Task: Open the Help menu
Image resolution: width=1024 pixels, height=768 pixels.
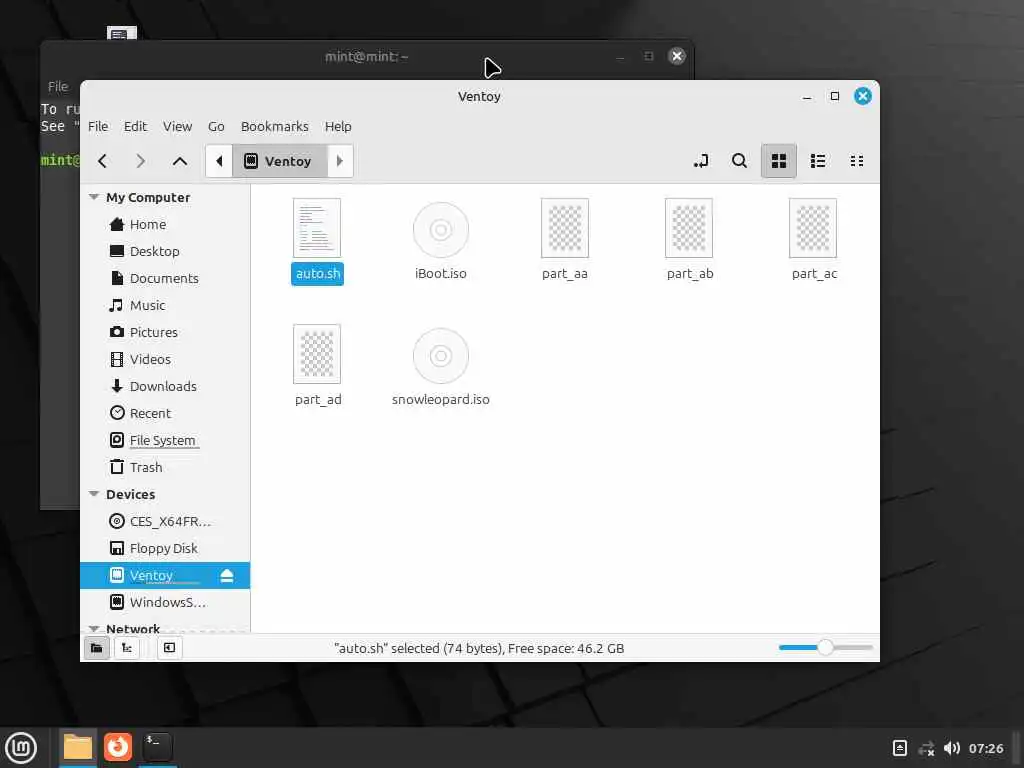Action: click(338, 127)
